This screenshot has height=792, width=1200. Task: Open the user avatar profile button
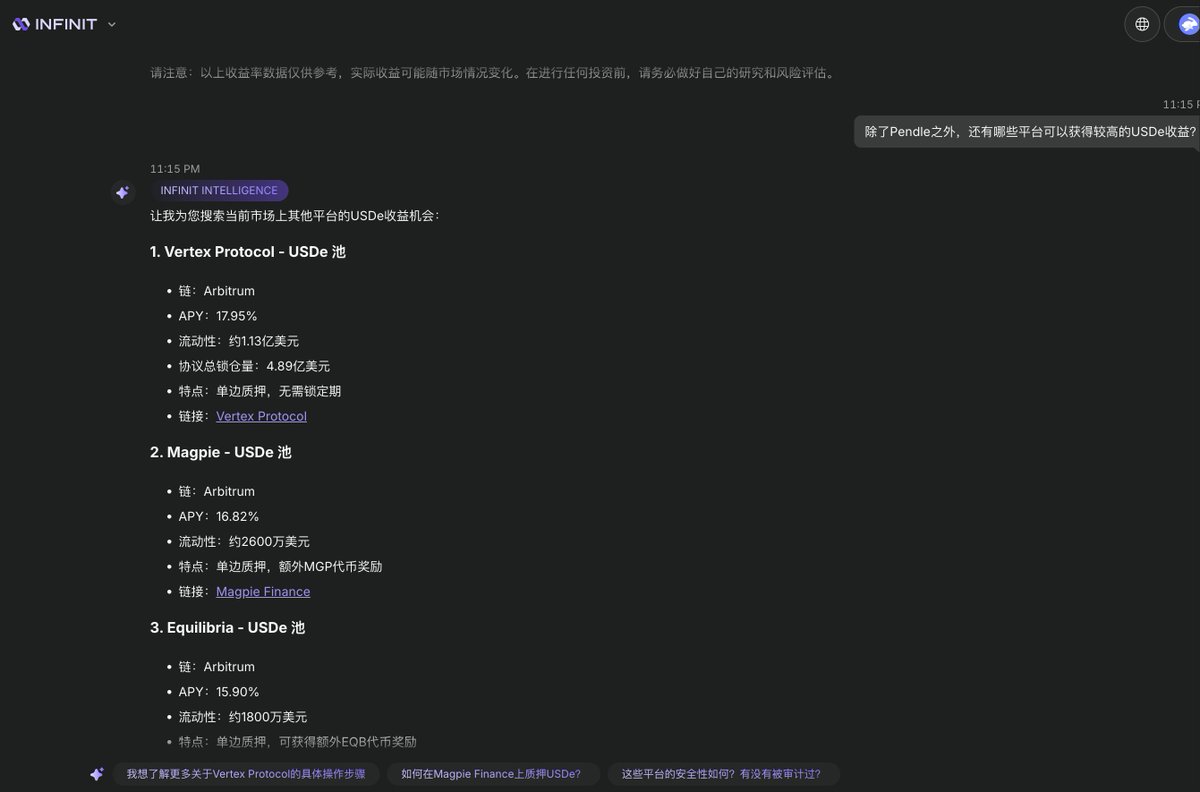pos(1184,24)
